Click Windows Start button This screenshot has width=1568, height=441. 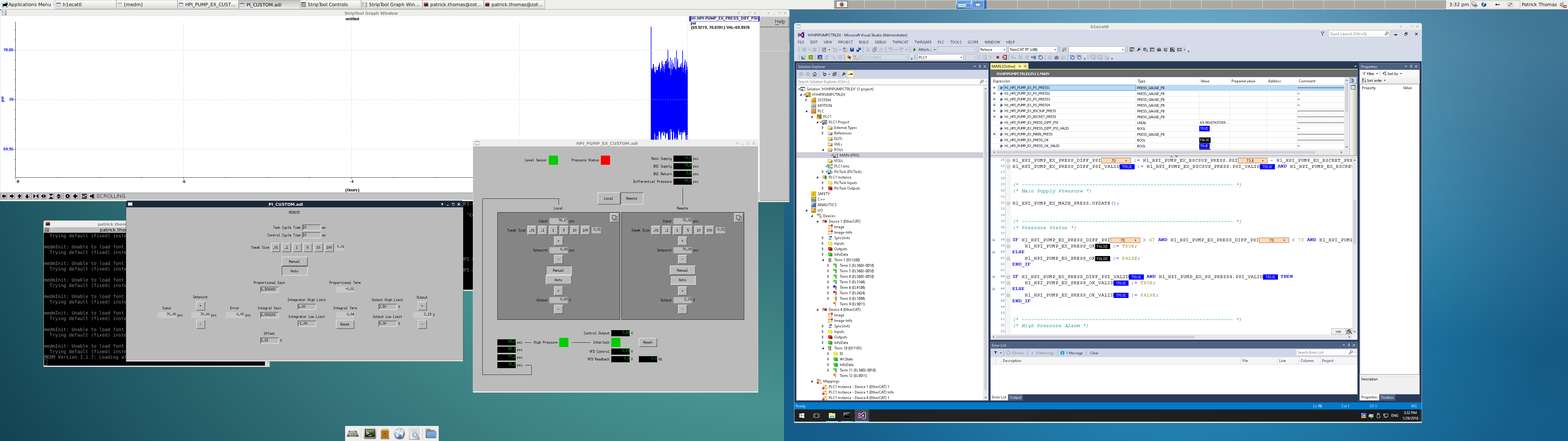coord(802,415)
